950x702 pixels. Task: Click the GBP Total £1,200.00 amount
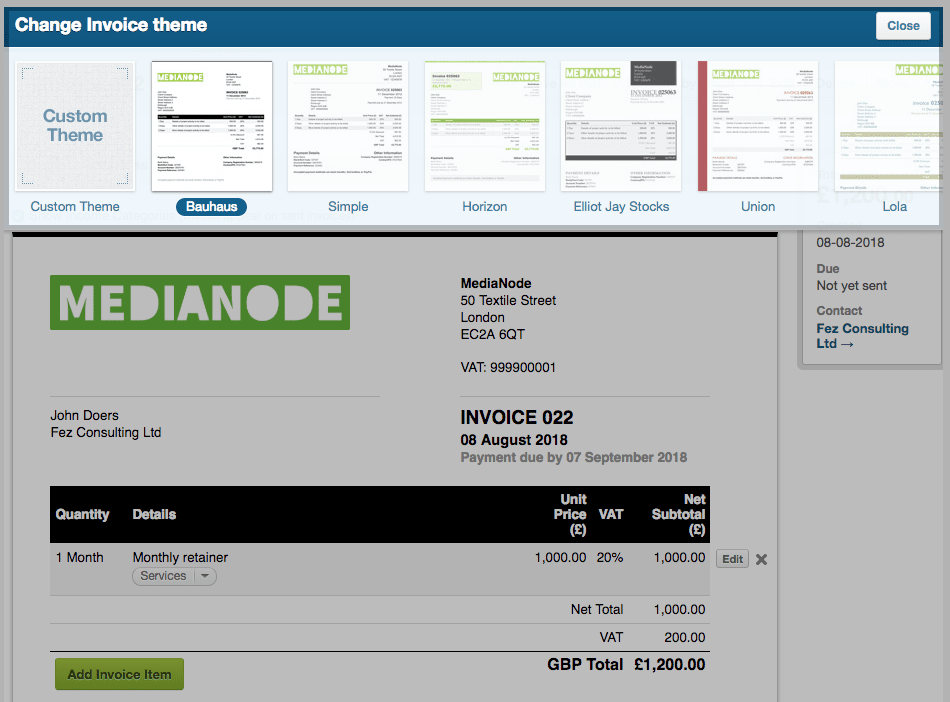click(x=669, y=664)
